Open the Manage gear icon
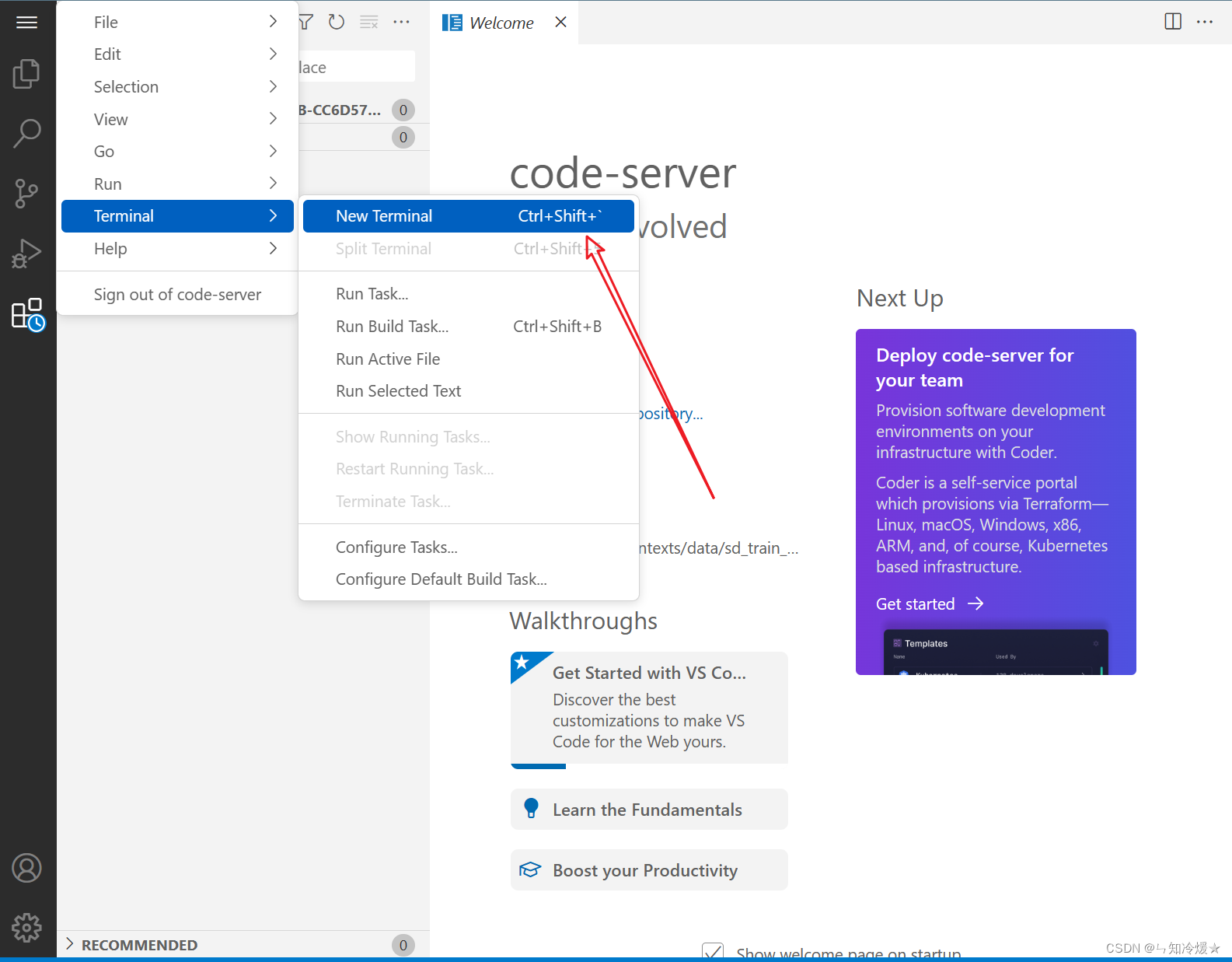This screenshot has width=1232, height=962. click(27, 927)
